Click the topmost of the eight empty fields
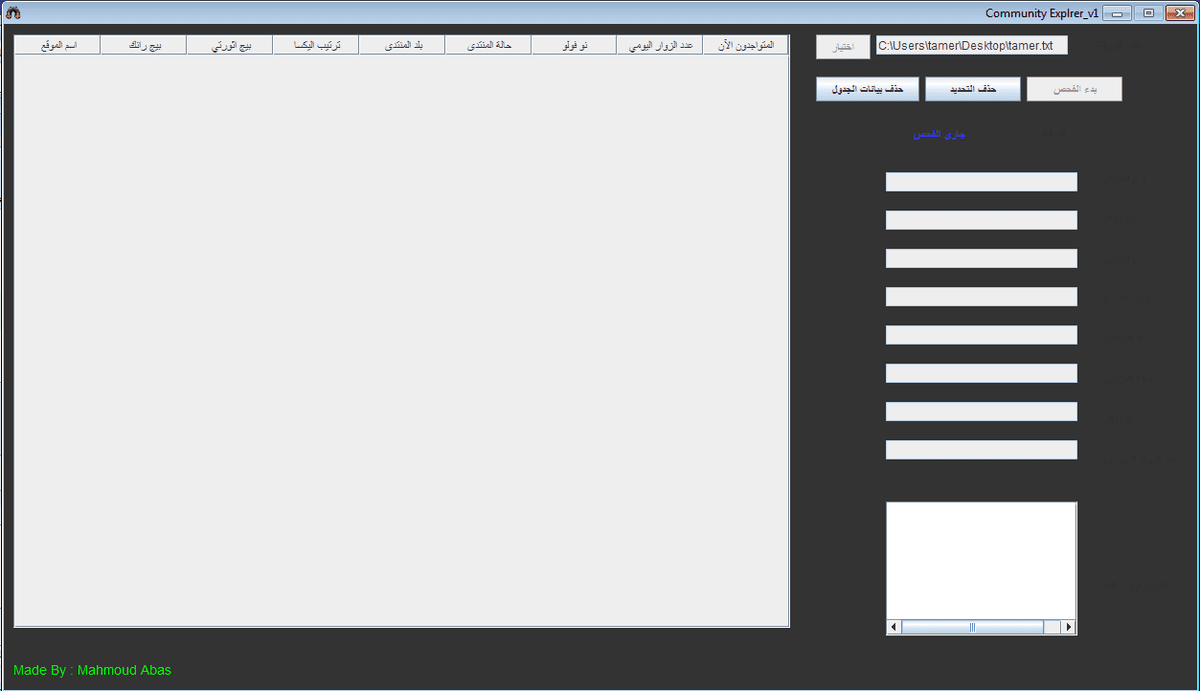 981,182
